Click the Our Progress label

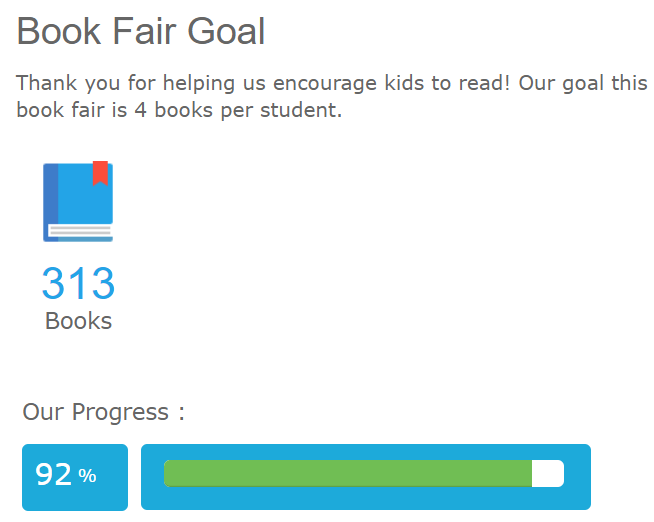(103, 412)
